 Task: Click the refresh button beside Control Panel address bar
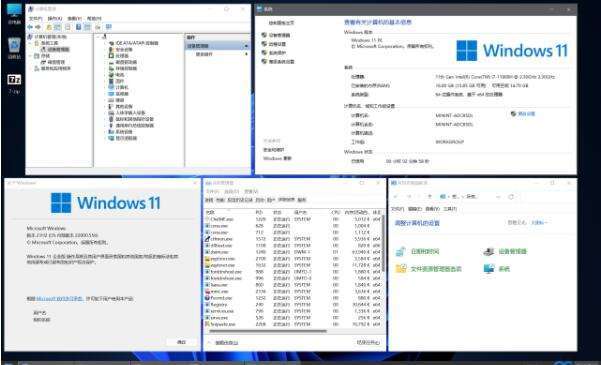[x=511, y=197]
